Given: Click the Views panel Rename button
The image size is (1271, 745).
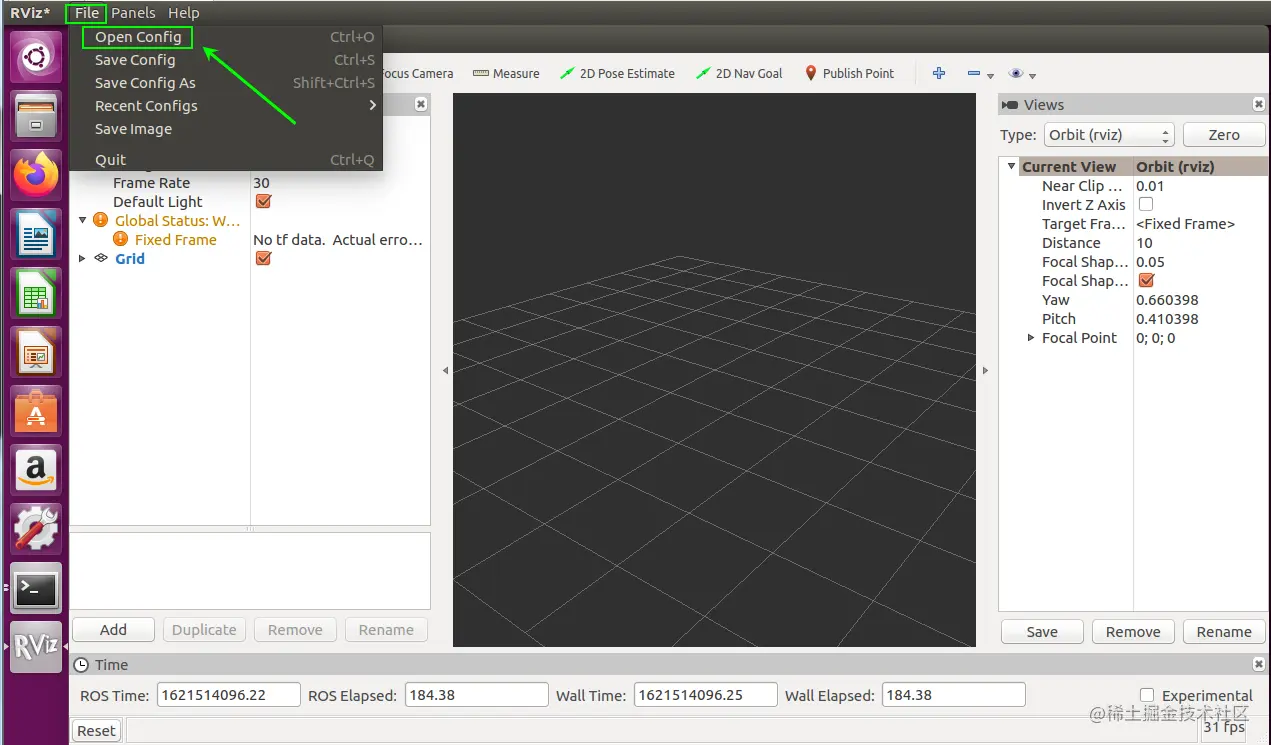Looking at the screenshot, I should coord(1224,632).
